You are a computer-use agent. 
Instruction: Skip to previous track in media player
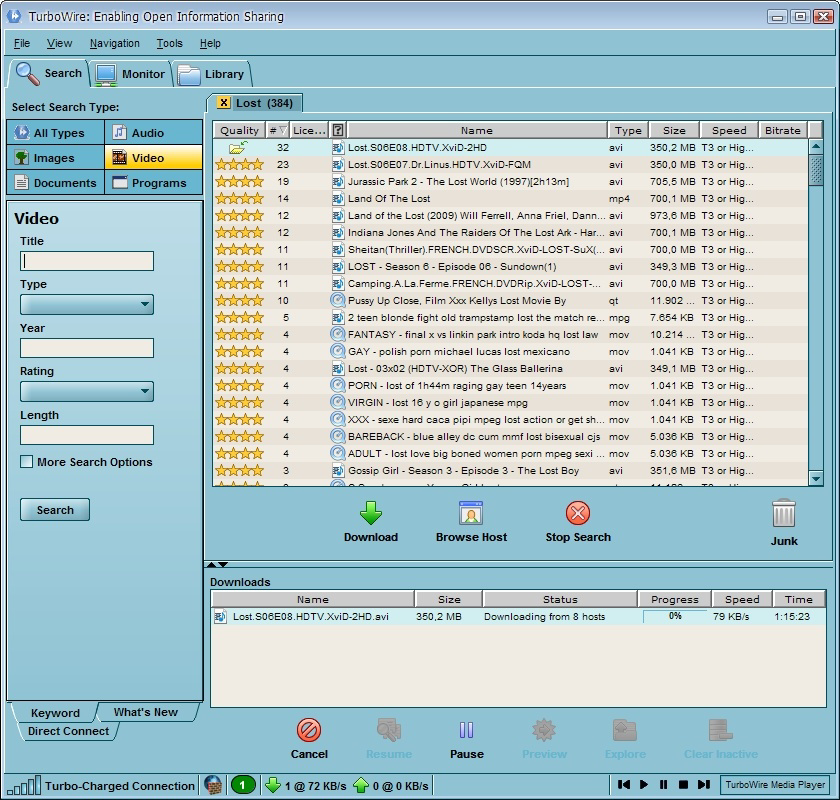[x=624, y=784]
